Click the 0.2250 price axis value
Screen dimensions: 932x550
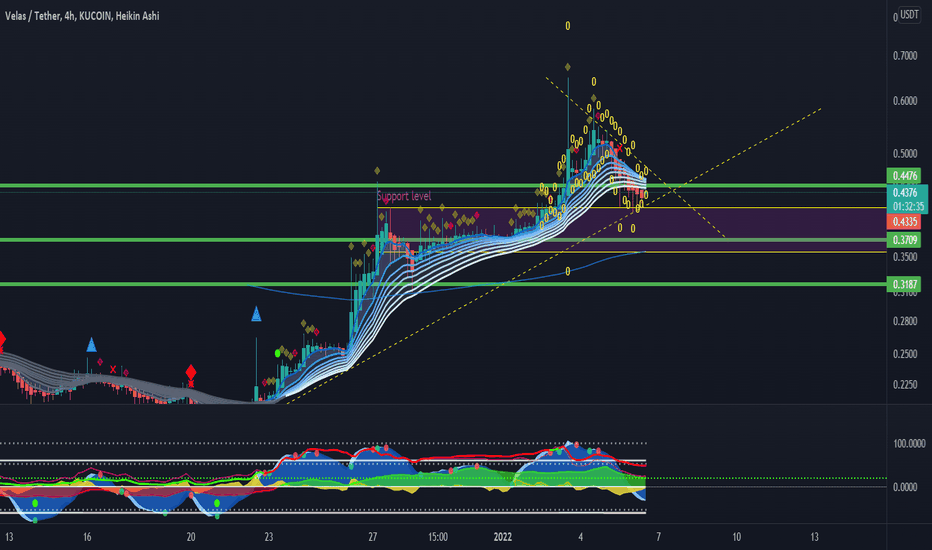(905, 385)
